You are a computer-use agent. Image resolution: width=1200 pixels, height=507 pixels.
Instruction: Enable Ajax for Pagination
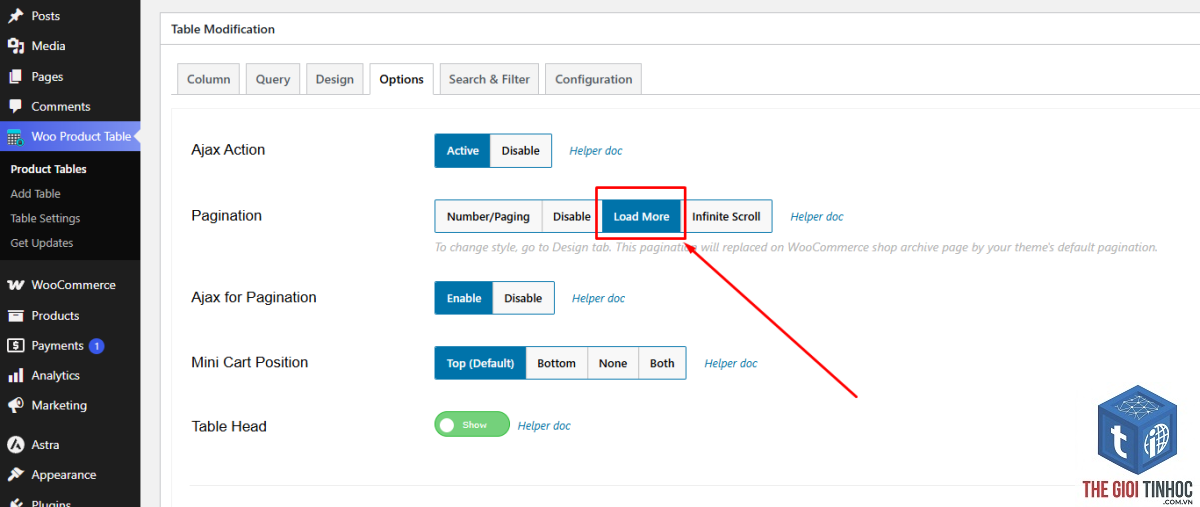(464, 298)
